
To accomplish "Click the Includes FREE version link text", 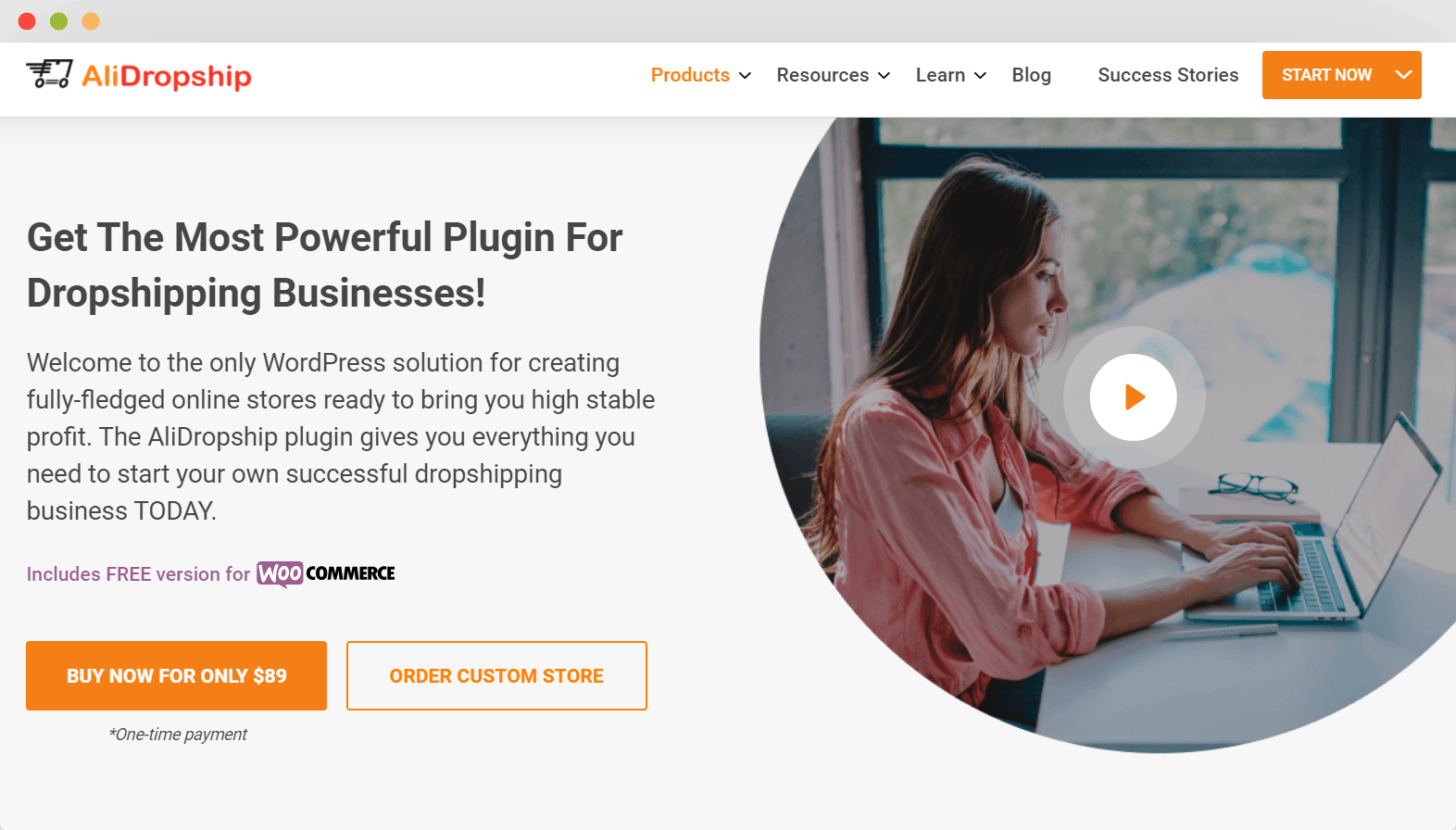I will pyautogui.click(x=138, y=574).
